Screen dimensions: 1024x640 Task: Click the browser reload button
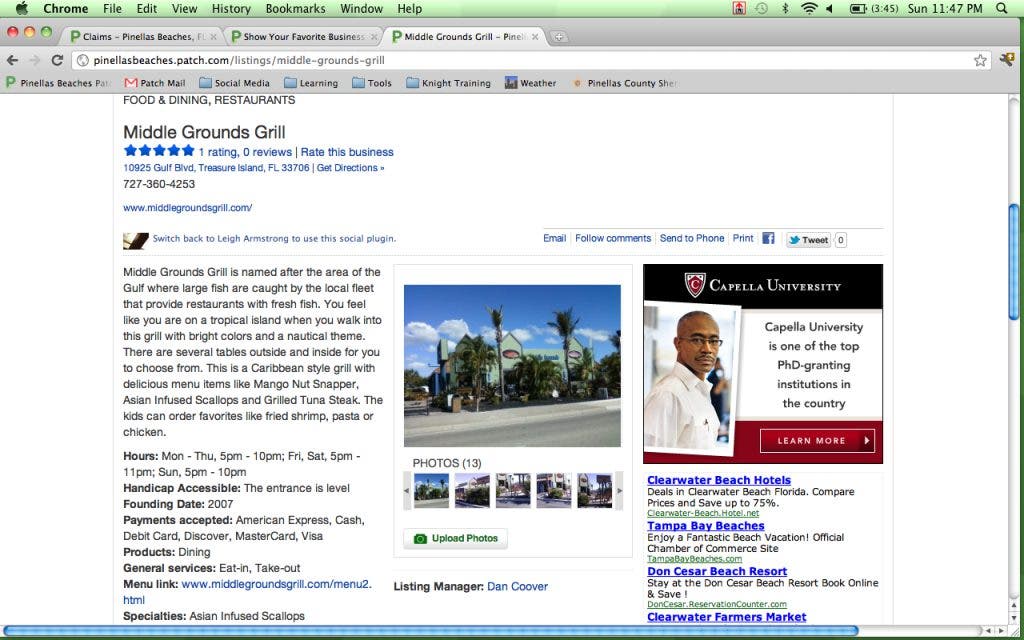[x=57, y=60]
